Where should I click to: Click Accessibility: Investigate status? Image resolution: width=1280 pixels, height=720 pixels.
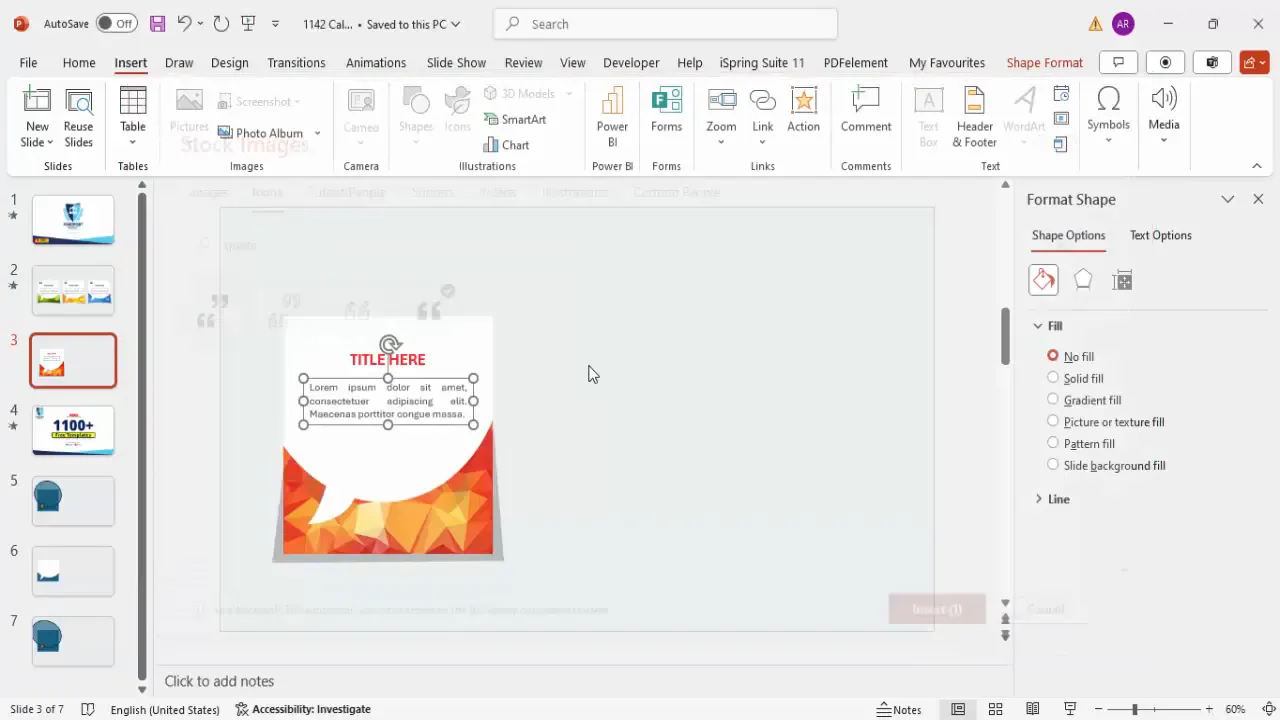(303, 709)
